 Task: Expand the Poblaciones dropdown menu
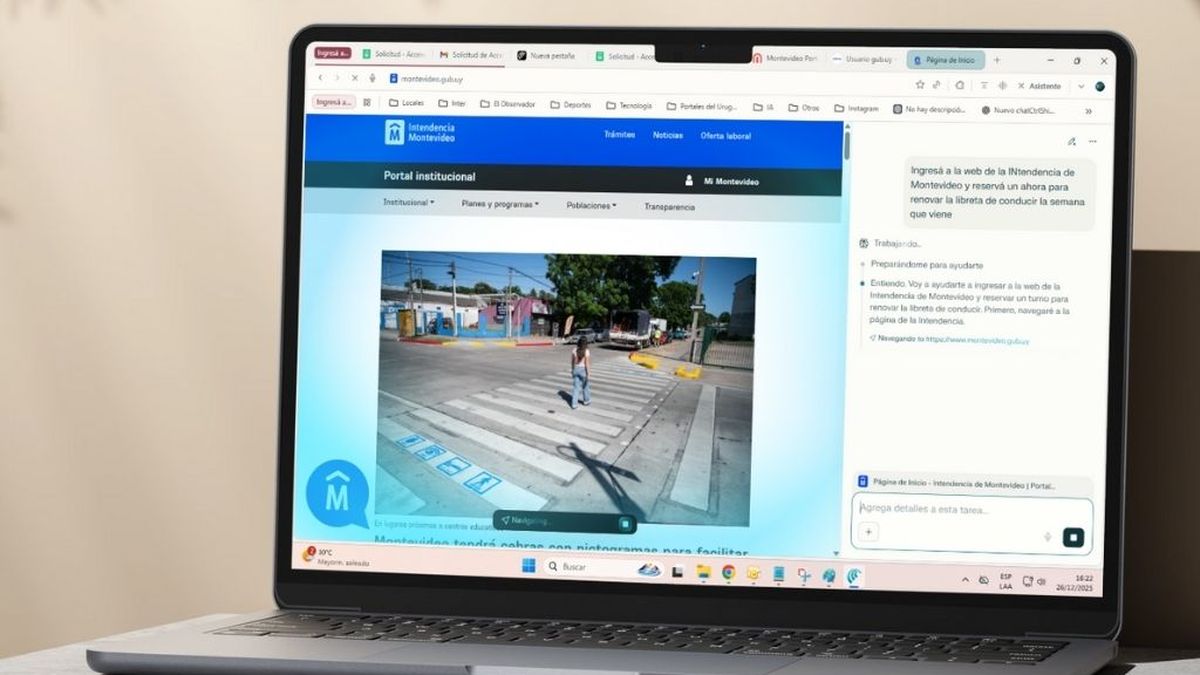click(x=591, y=205)
